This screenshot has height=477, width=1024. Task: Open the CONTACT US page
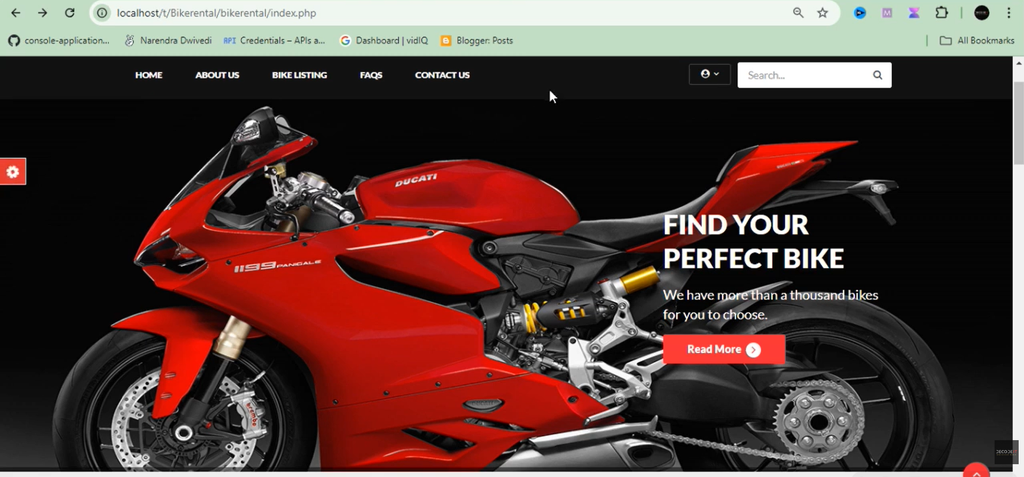point(442,75)
